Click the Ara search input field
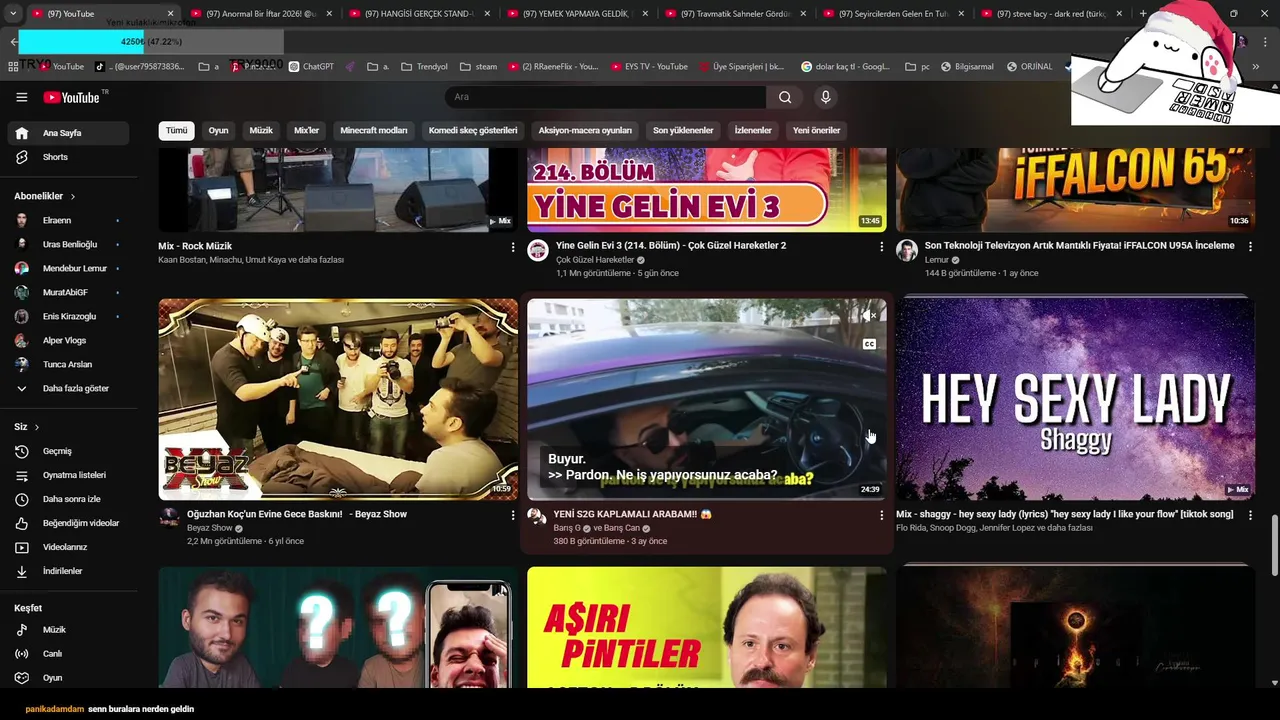This screenshot has height=720, width=1280. [605, 97]
